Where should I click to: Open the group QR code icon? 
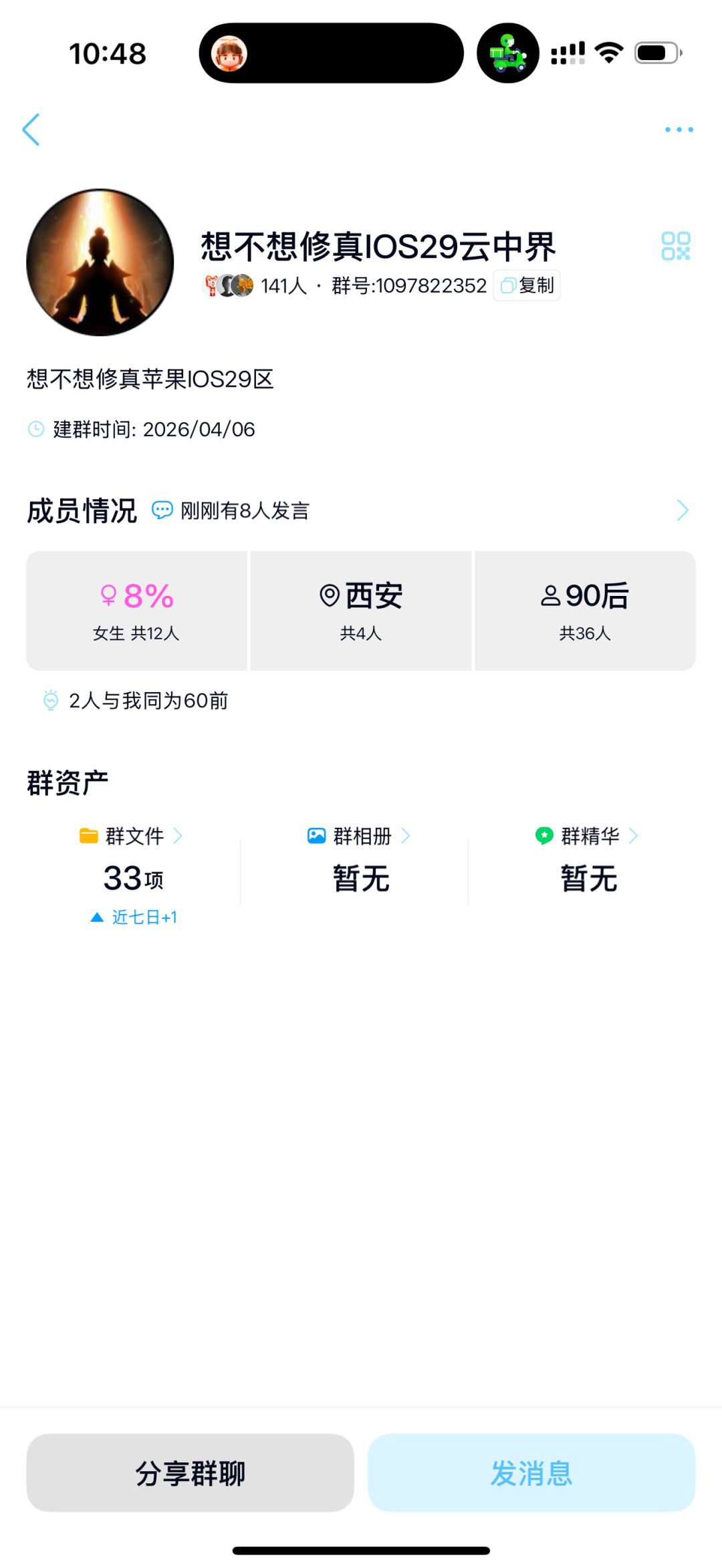tap(675, 246)
